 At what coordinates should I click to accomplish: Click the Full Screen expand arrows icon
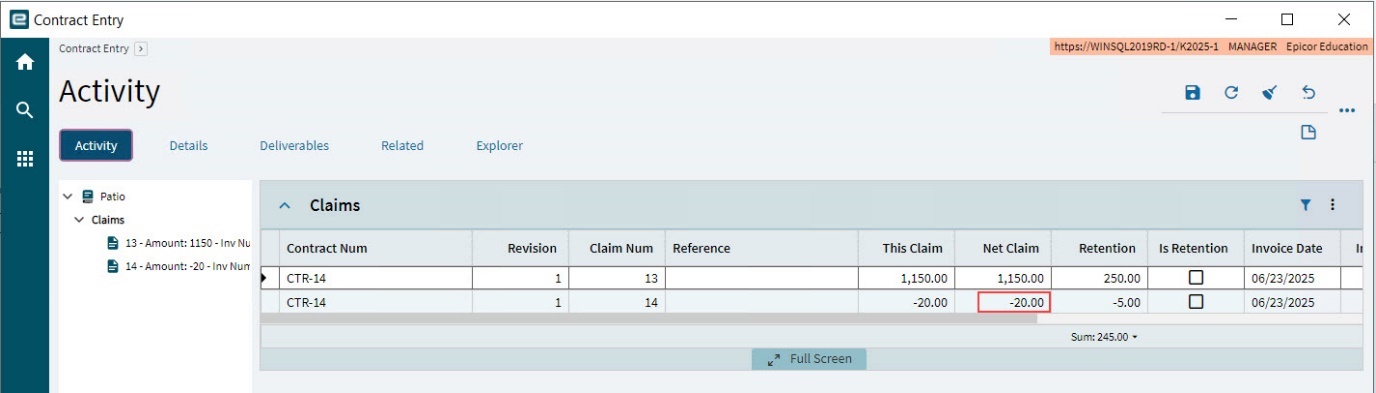click(x=774, y=359)
